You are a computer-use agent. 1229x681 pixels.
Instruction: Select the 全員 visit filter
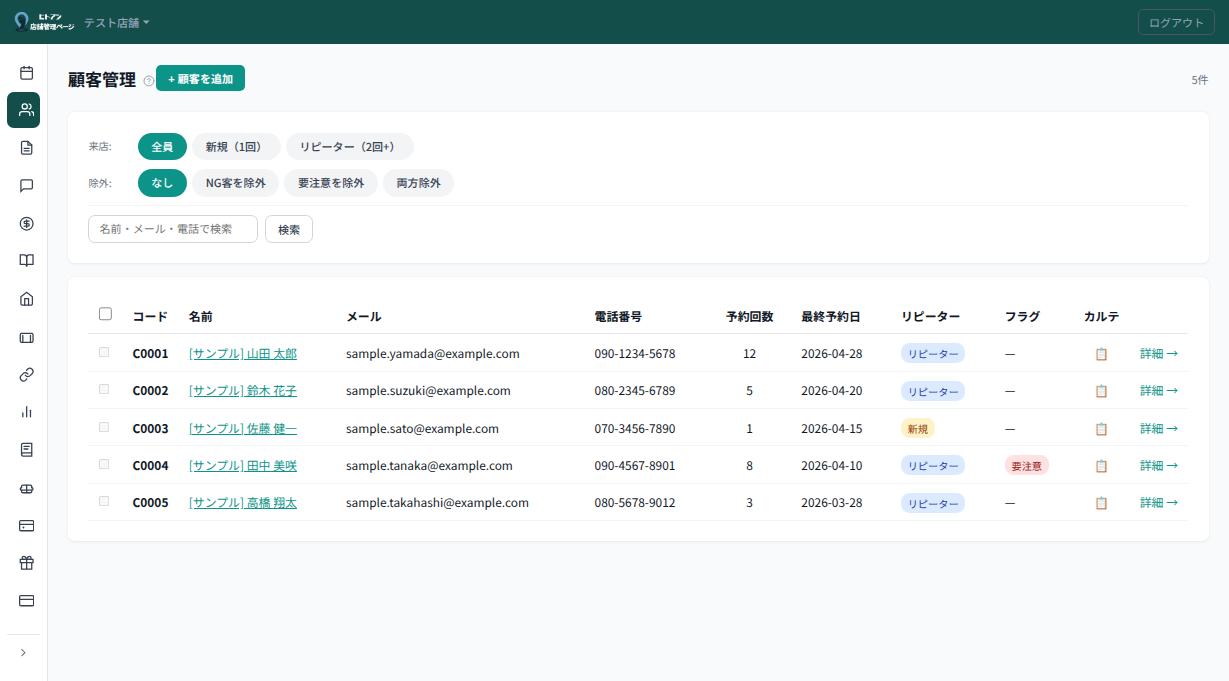(162, 147)
